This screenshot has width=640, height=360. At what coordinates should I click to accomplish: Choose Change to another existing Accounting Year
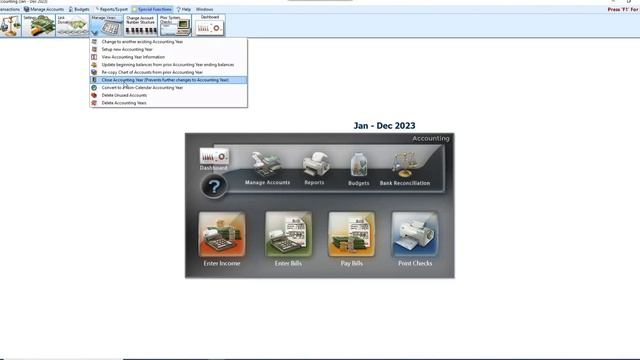click(x=168, y=42)
